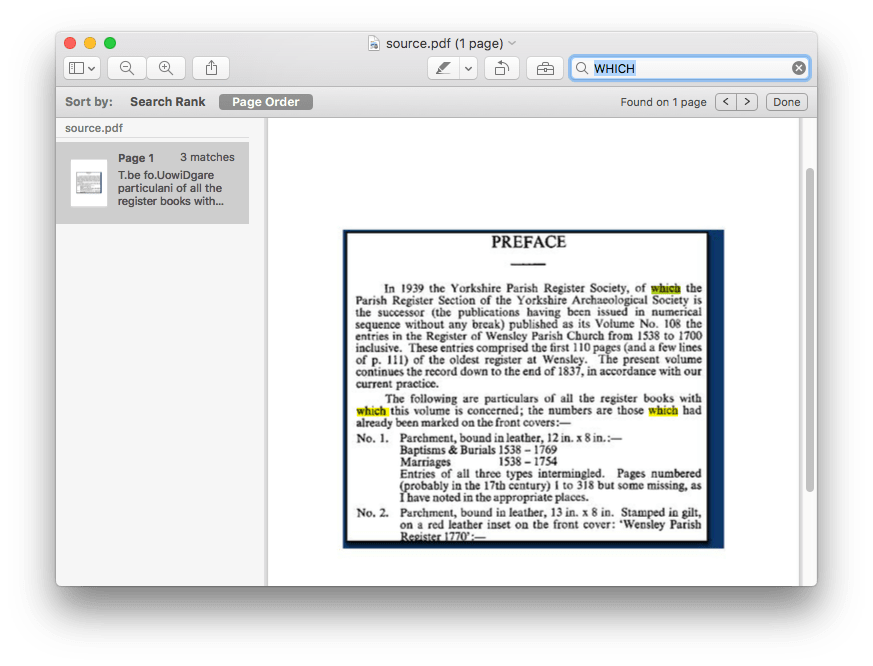Viewport: 873px width, 666px height.
Task: Select the Page Order sort option
Action: (265, 101)
